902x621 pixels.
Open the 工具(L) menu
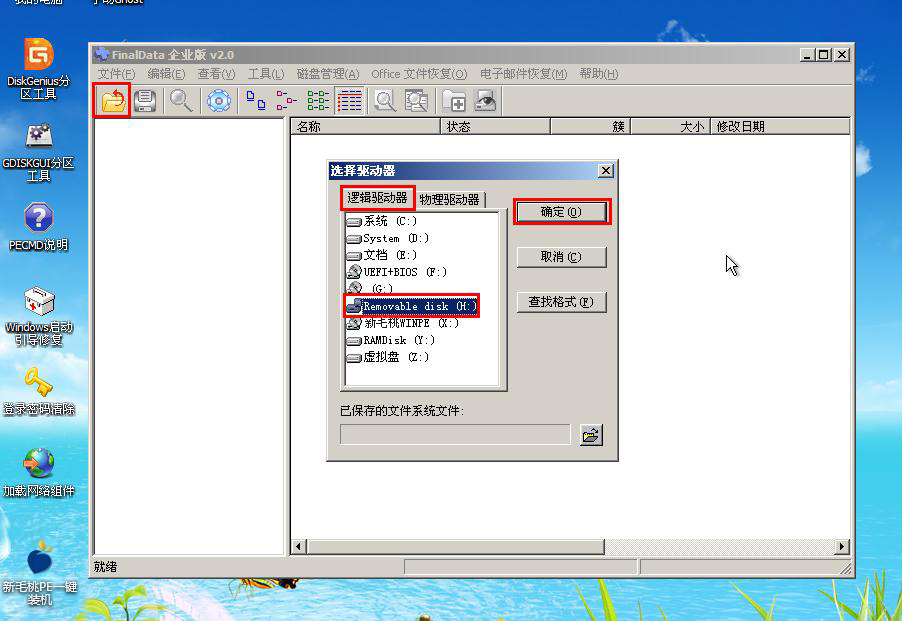coord(266,74)
